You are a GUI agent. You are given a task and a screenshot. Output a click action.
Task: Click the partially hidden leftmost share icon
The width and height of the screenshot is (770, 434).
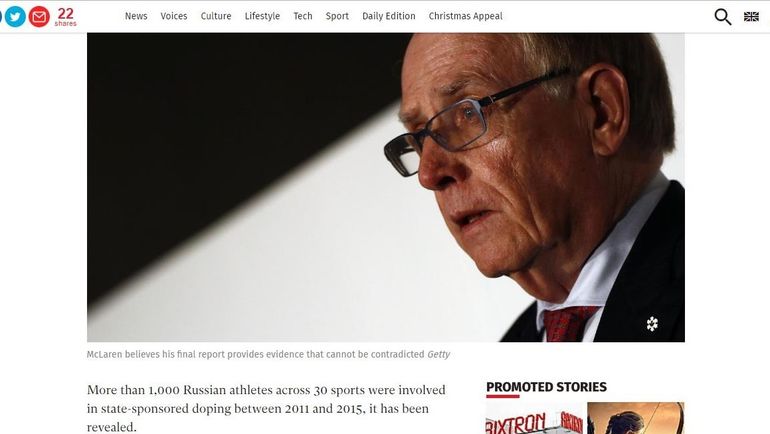point(1,17)
